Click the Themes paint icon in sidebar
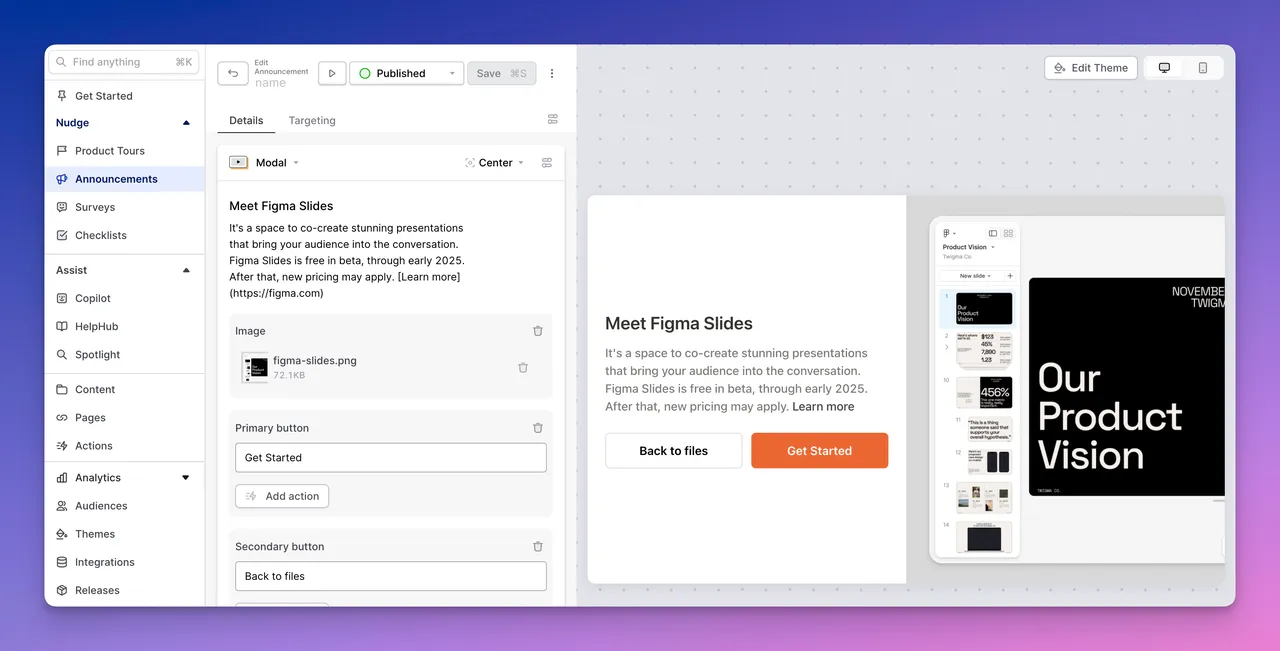 pyautogui.click(x=62, y=534)
